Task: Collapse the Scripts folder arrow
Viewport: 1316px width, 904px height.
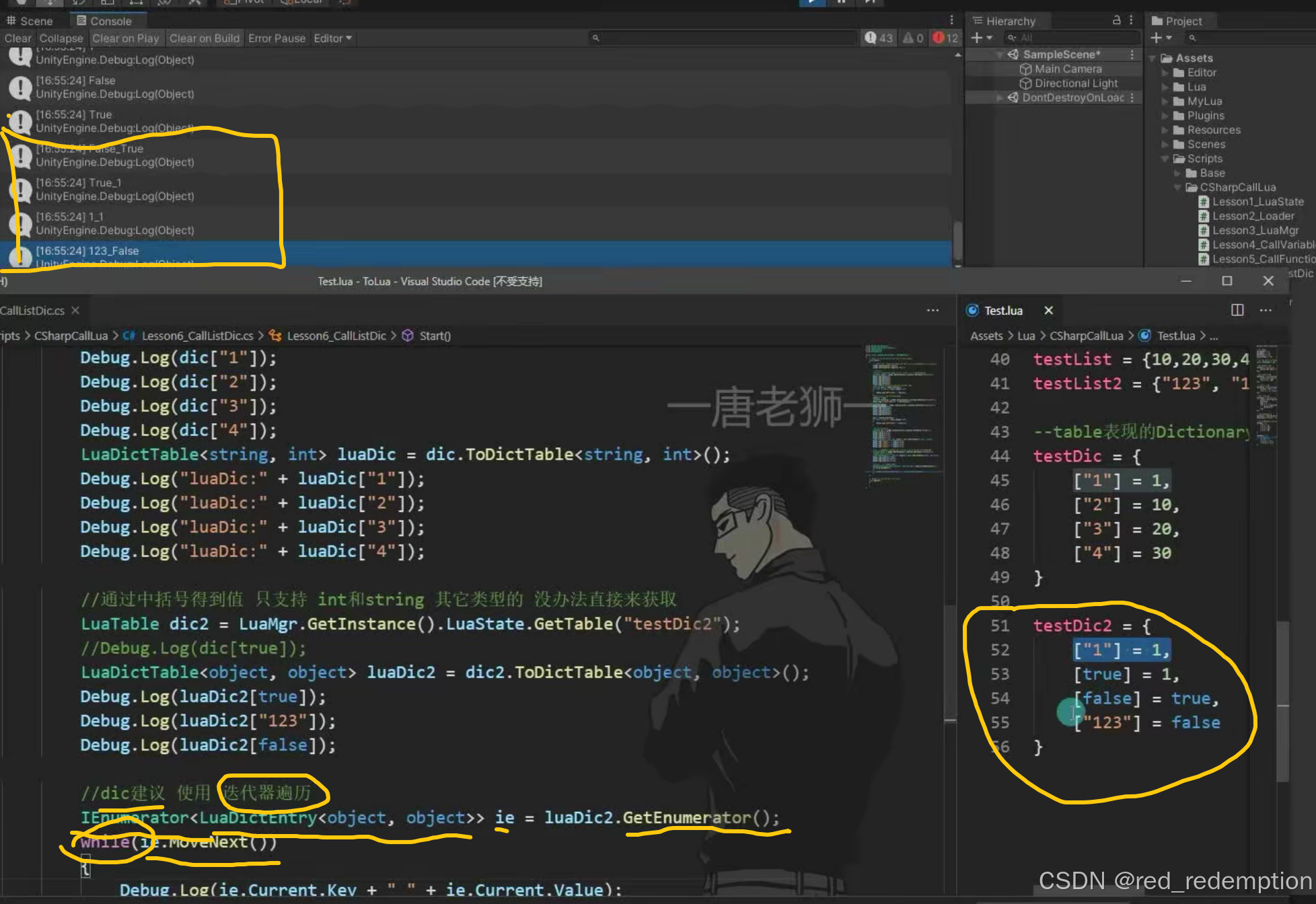Action: (x=1165, y=159)
